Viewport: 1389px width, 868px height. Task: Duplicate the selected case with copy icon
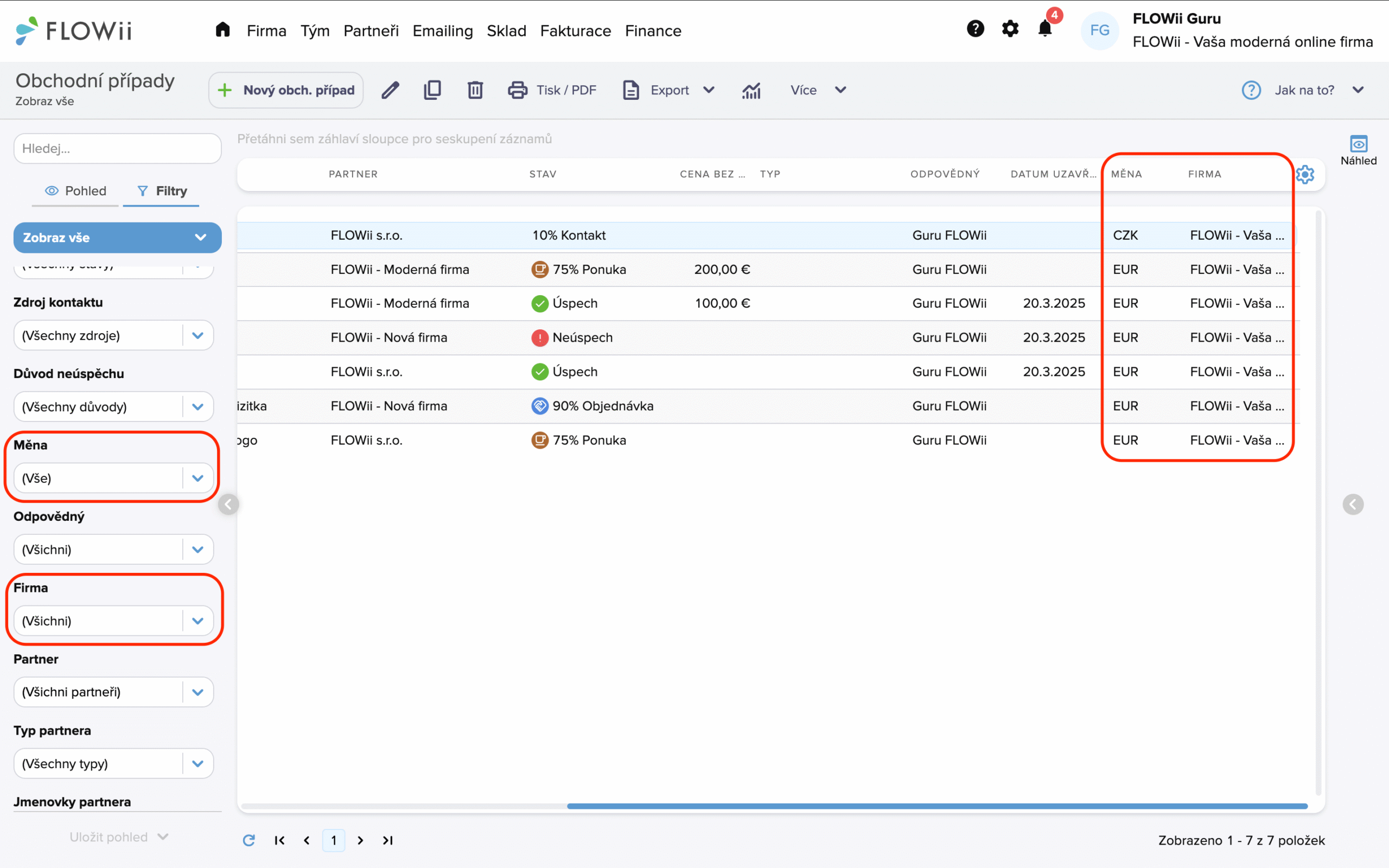[x=432, y=90]
